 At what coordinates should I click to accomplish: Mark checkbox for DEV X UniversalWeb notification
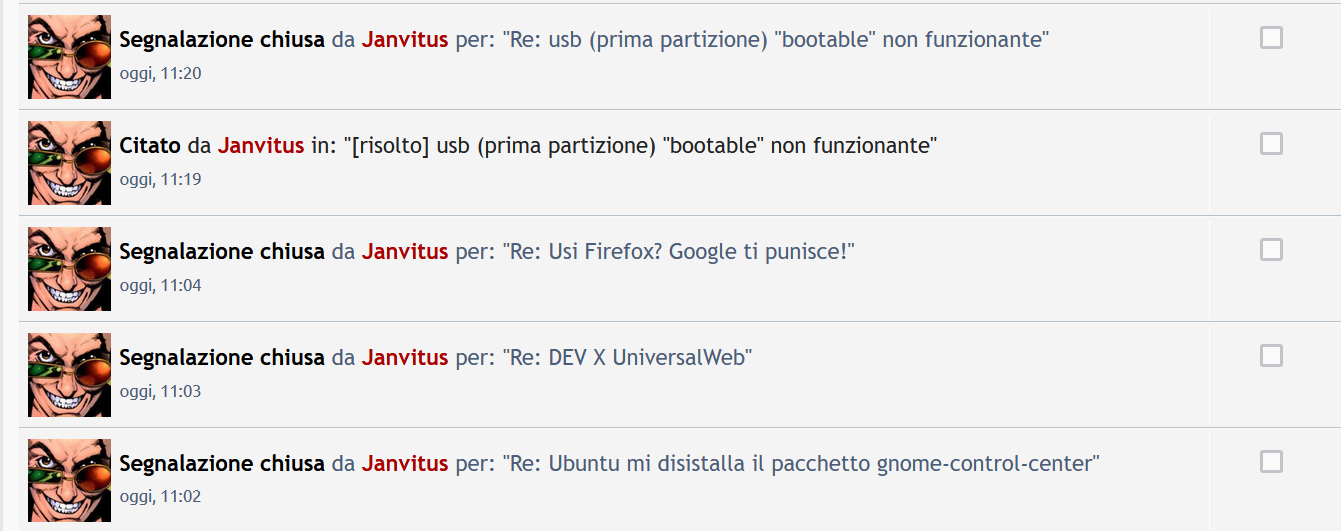pos(1271,356)
